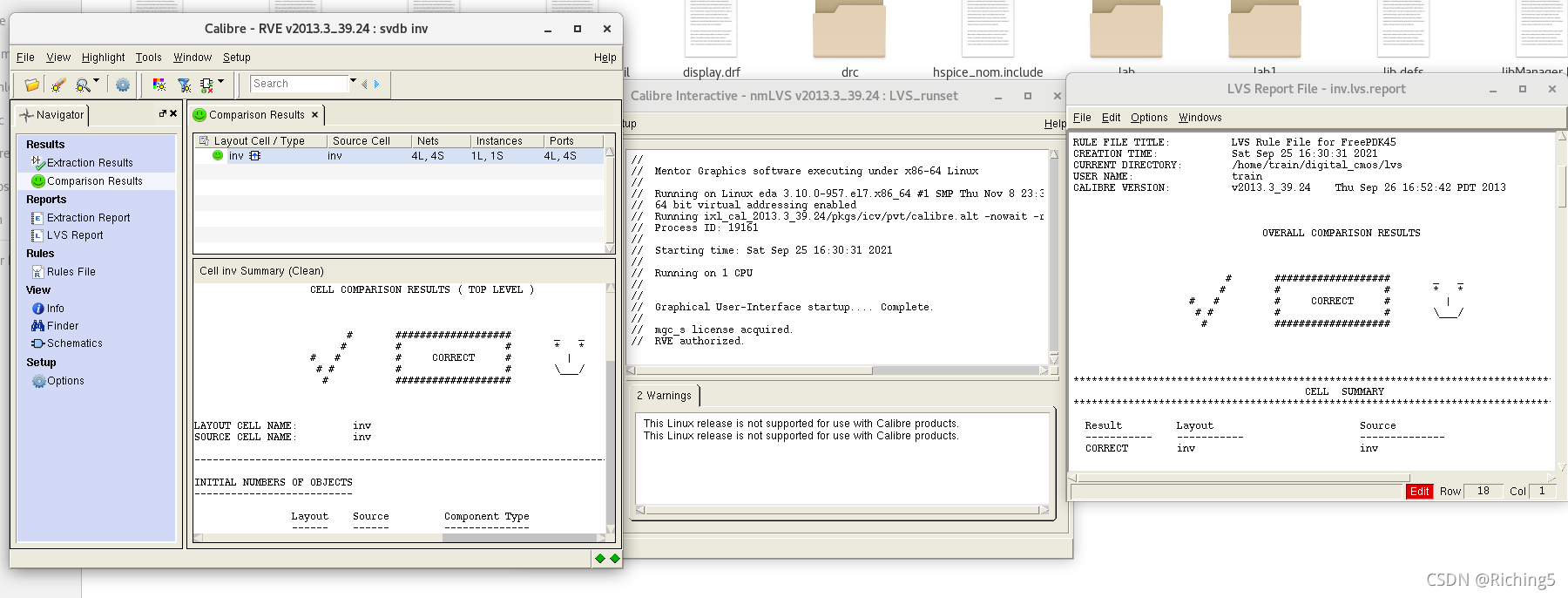
Task: Click the funnel filter toolbar icon
Action: [x=185, y=85]
